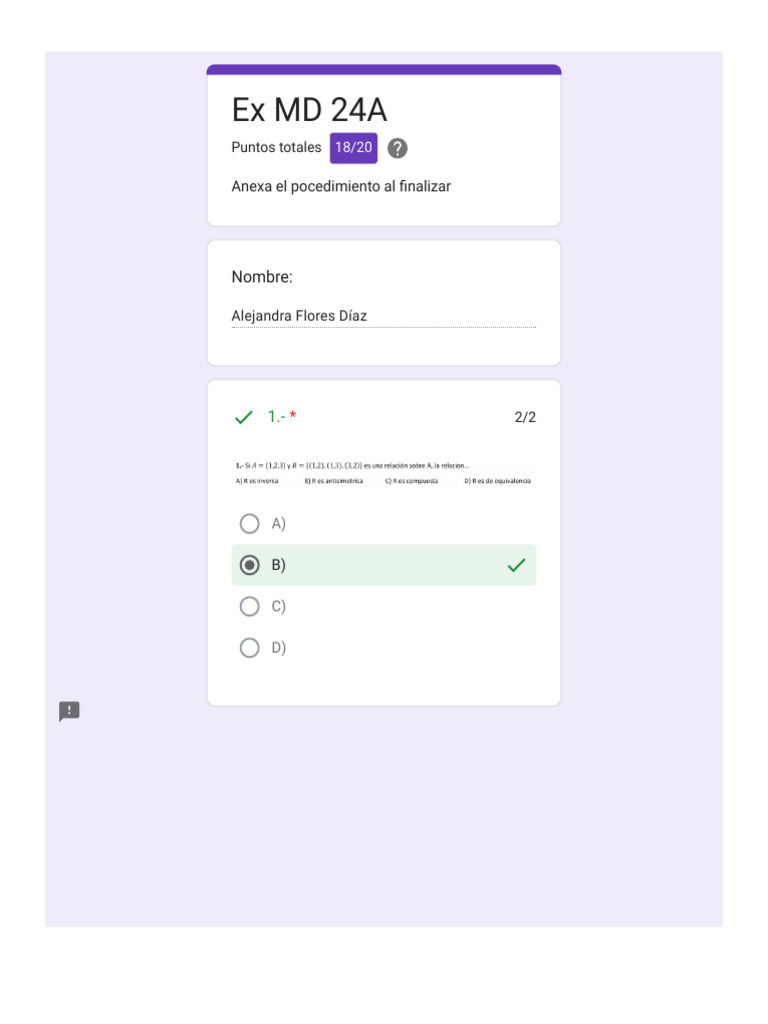Open the question 1 image
The height and width of the screenshot is (1024, 768).
[383, 473]
